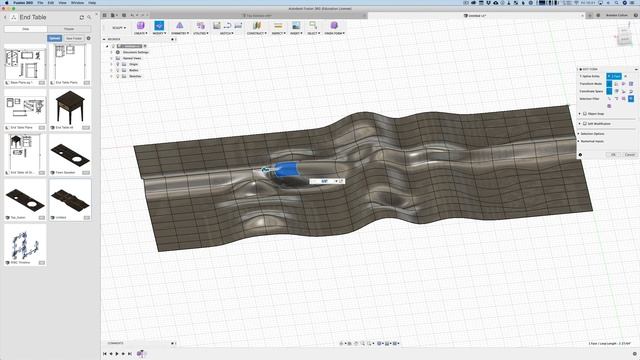640x360 pixels.
Task: Open the Help menu in the menu bar
Action: point(92,2)
